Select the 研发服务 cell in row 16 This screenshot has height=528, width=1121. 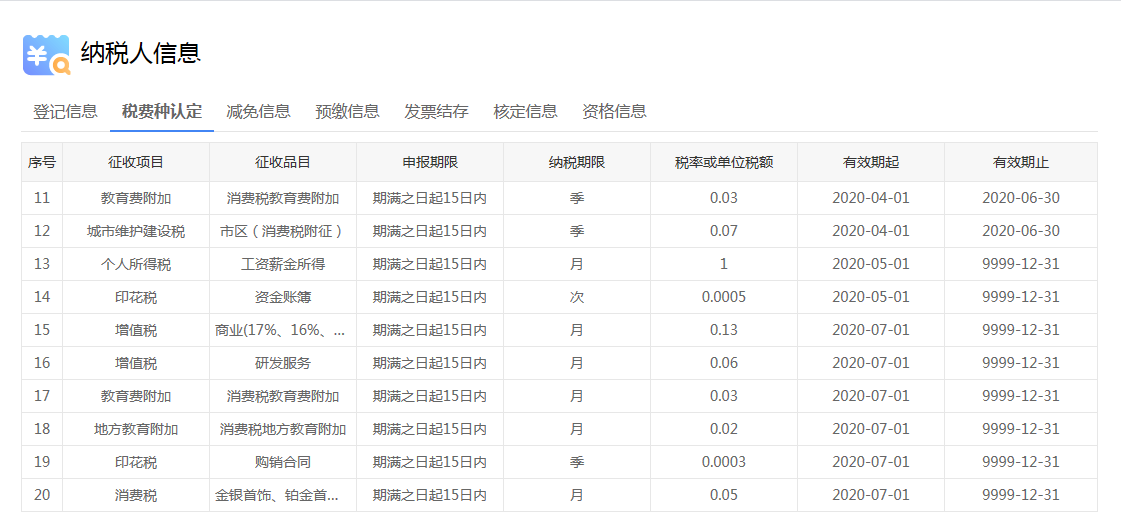283,363
